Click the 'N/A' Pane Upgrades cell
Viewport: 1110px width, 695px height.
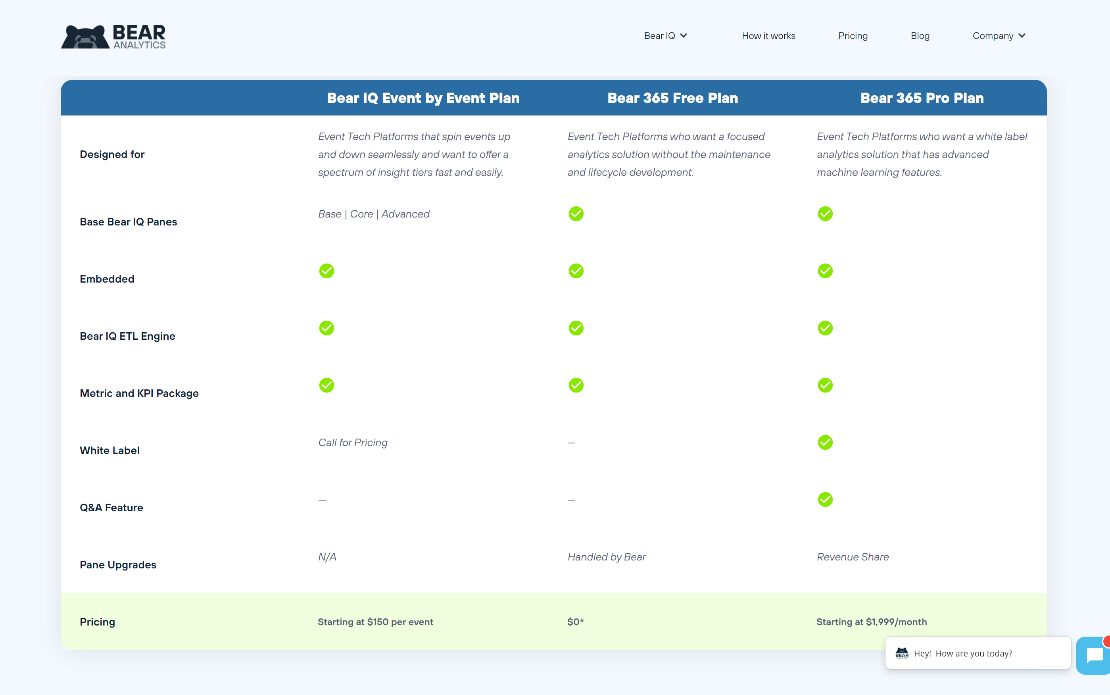click(327, 557)
